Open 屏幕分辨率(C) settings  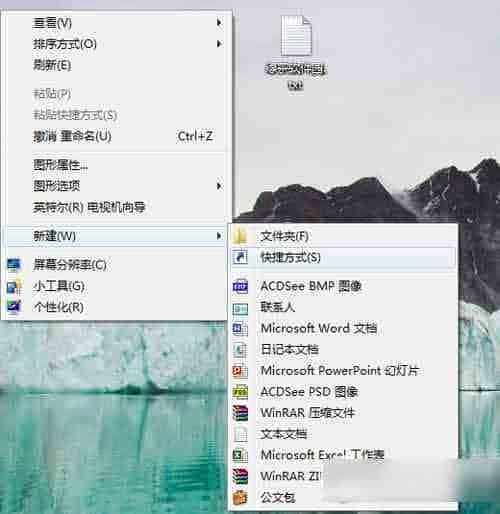(x=116, y=265)
